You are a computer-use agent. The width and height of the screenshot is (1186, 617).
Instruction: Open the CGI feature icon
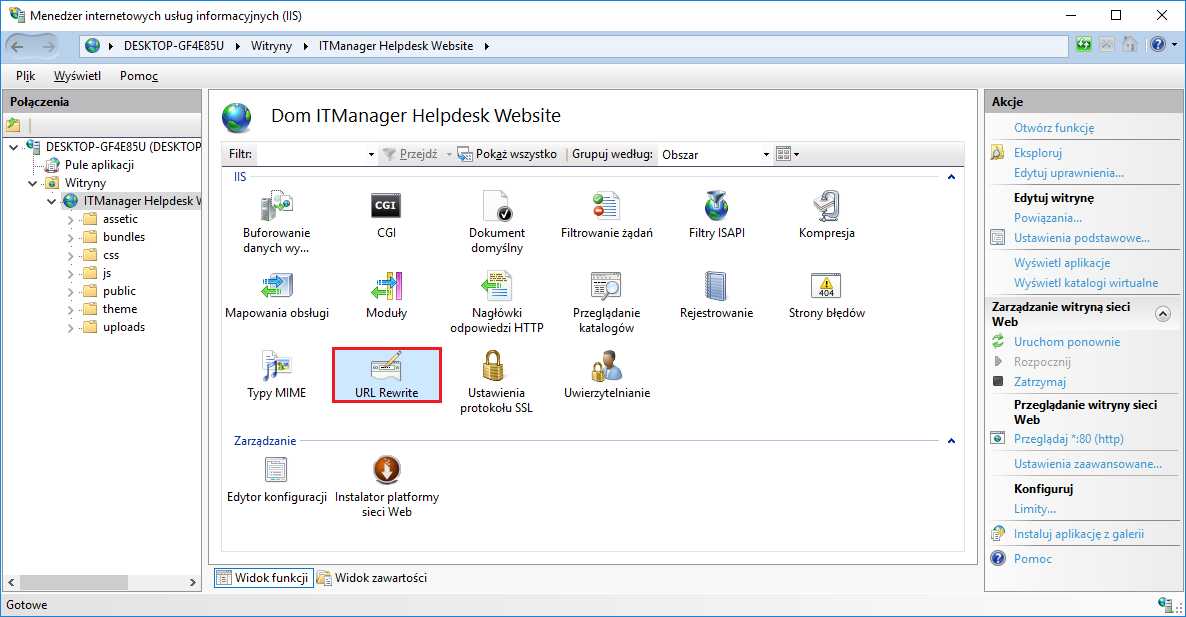click(386, 206)
